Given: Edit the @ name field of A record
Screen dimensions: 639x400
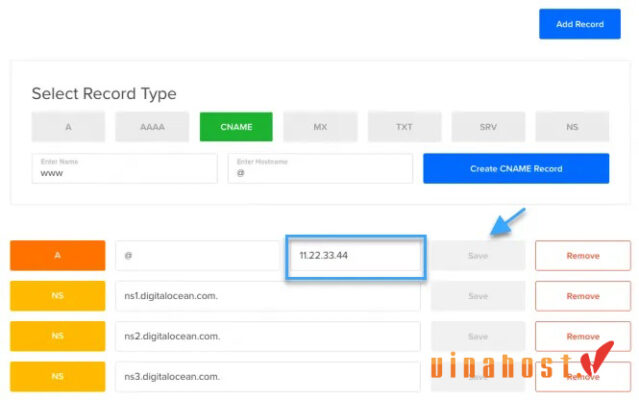Looking at the screenshot, I should pos(199,255).
